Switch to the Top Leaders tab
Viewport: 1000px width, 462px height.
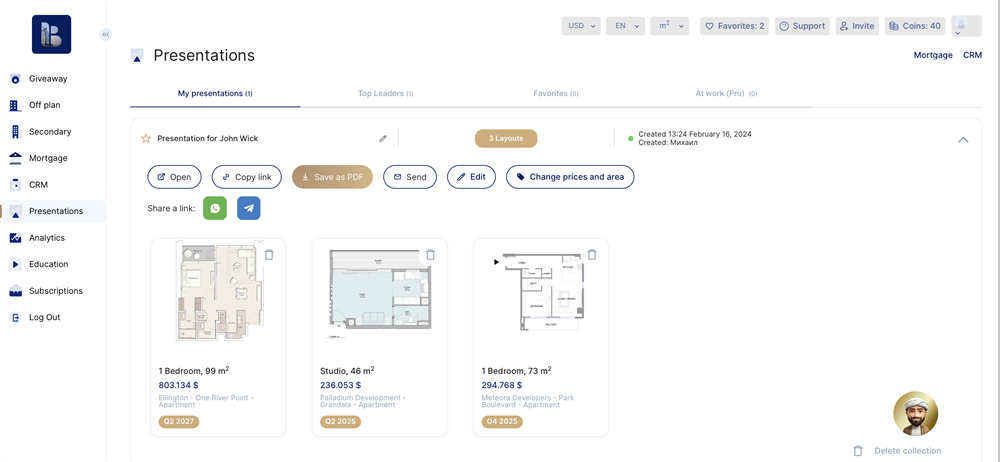(x=385, y=94)
